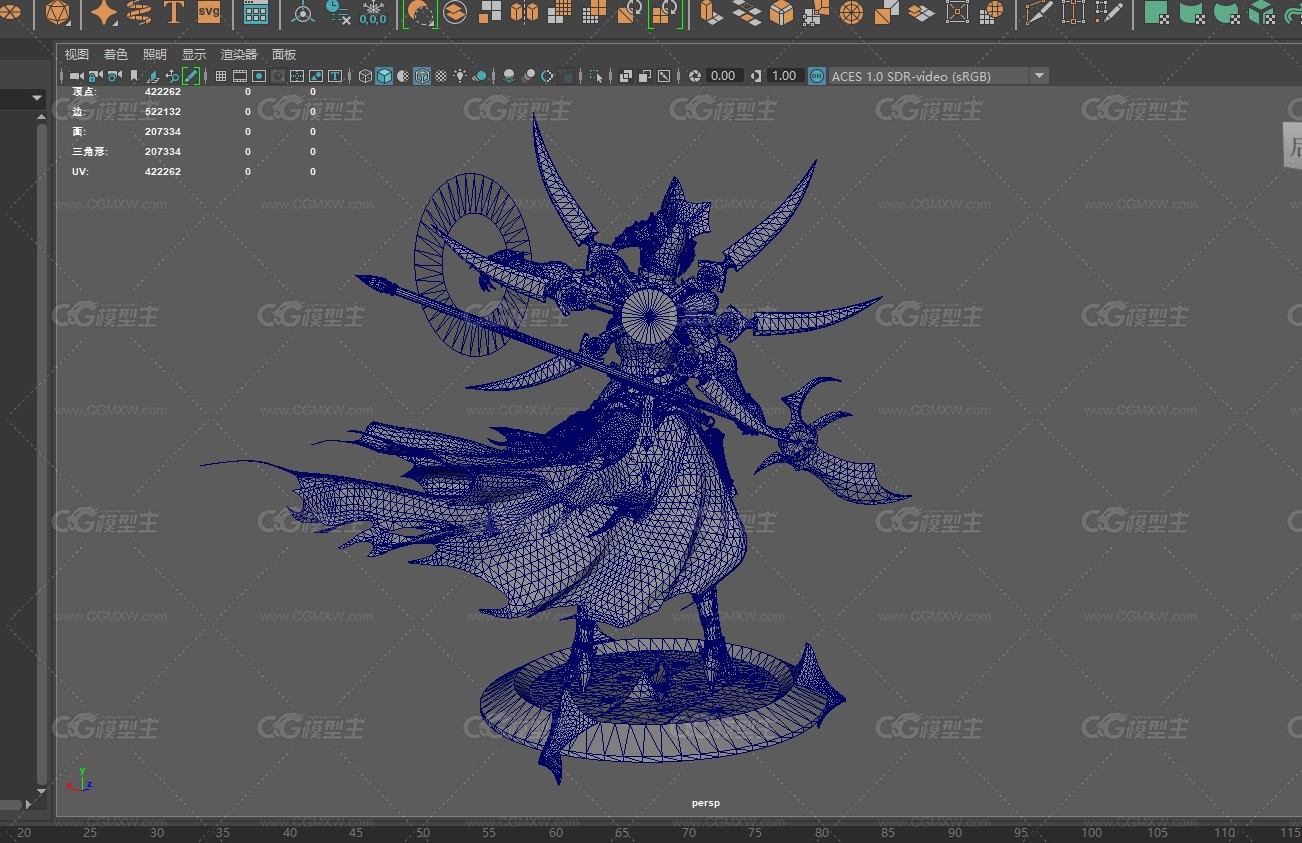Screen dimensions: 1302x843
Task: Click the green spherical UV mapping icon
Action: point(1227,12)
